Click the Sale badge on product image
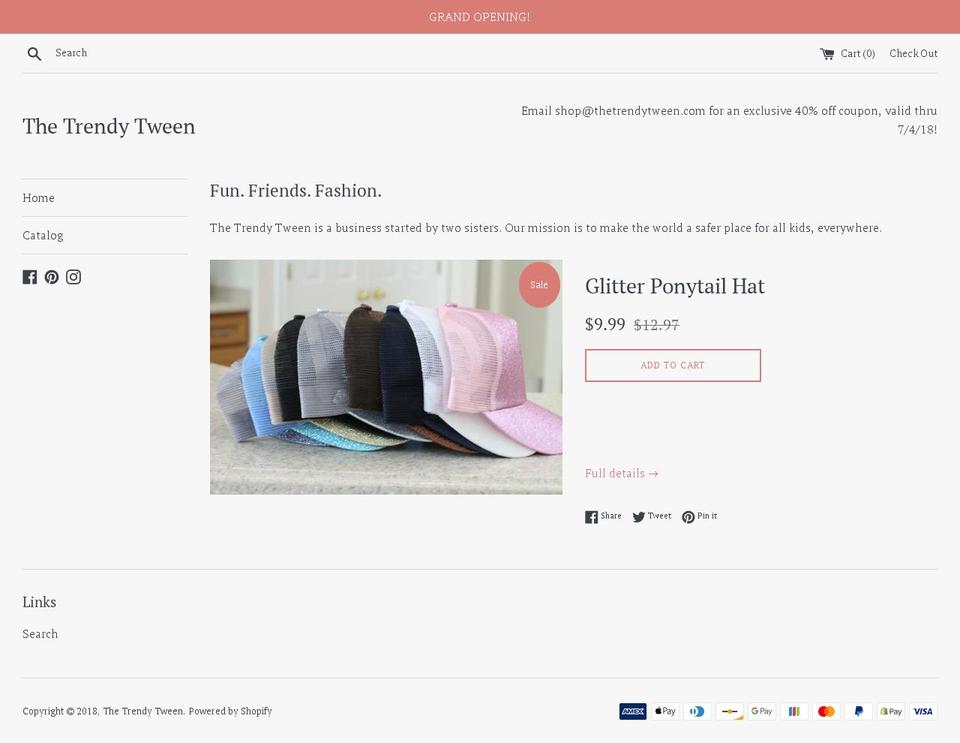 point(539,285)
